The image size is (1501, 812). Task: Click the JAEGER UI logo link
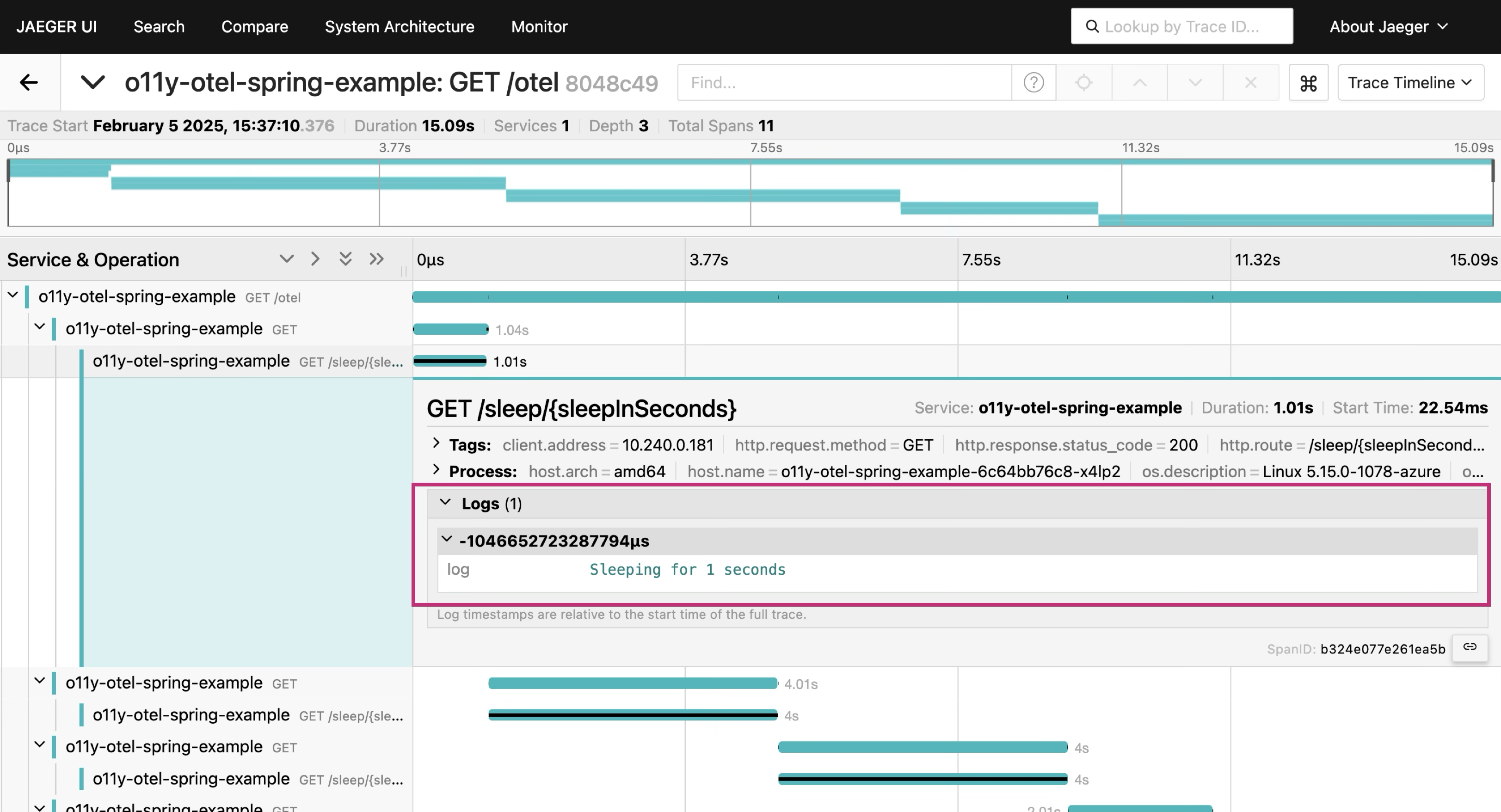pyautogui.click(x=56, y=27)
